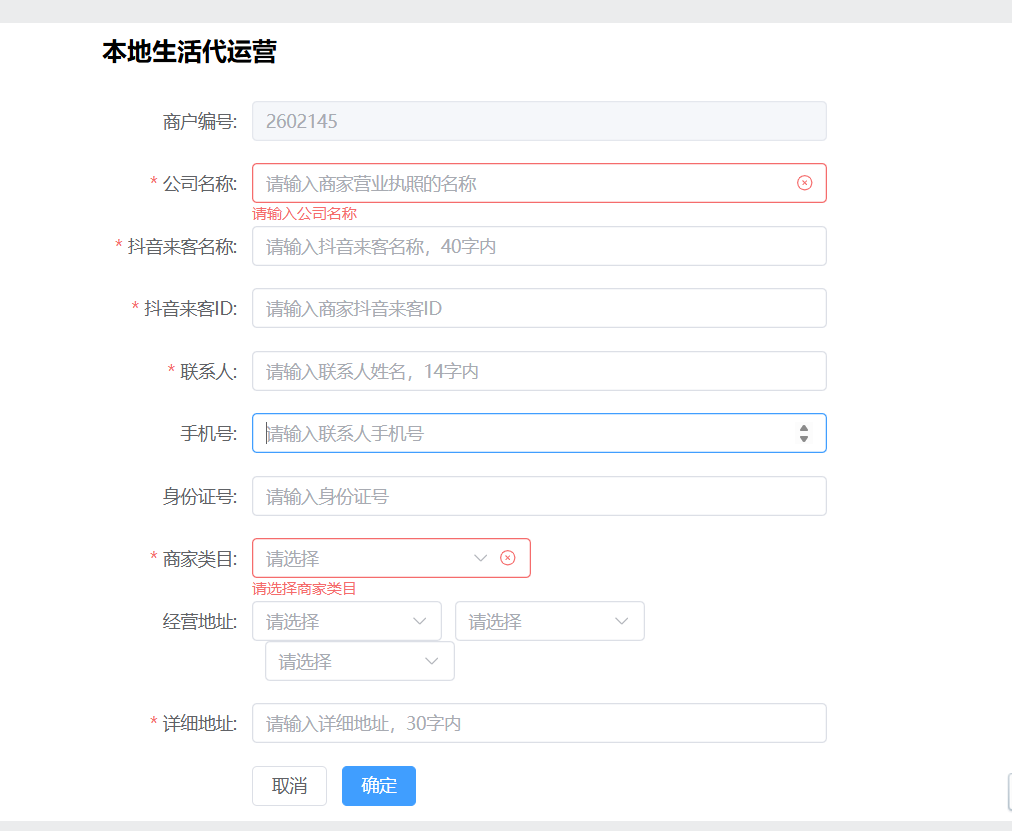Focus the 抖音来客名称 input field
The height and width of the screenshot is (831, 1012).
tap(539, 246)
